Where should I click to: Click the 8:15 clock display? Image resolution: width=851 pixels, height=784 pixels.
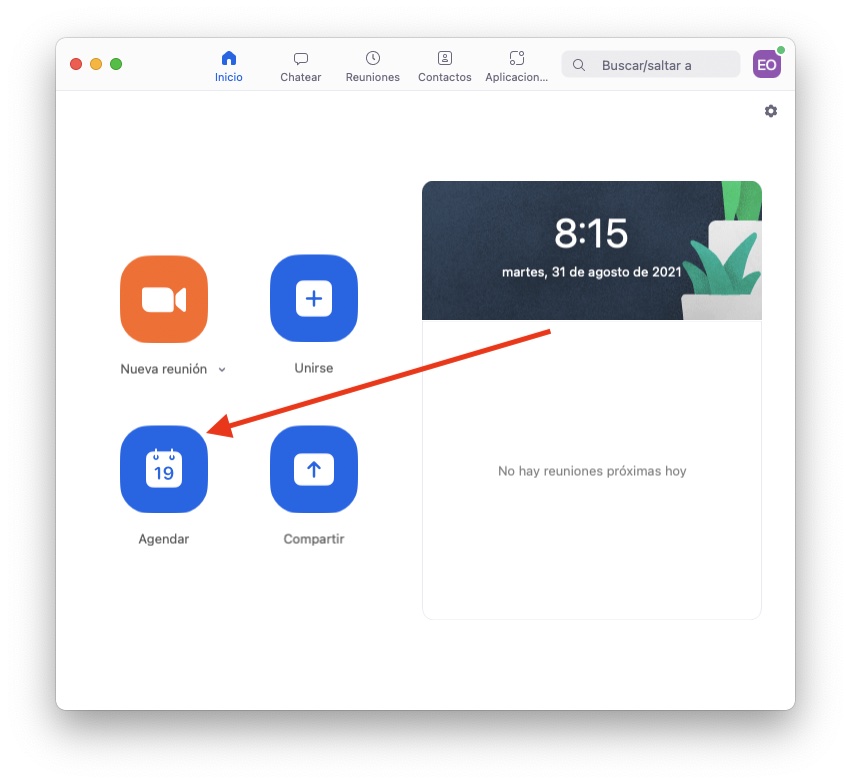pyautogui.click(x=591, y=234)
